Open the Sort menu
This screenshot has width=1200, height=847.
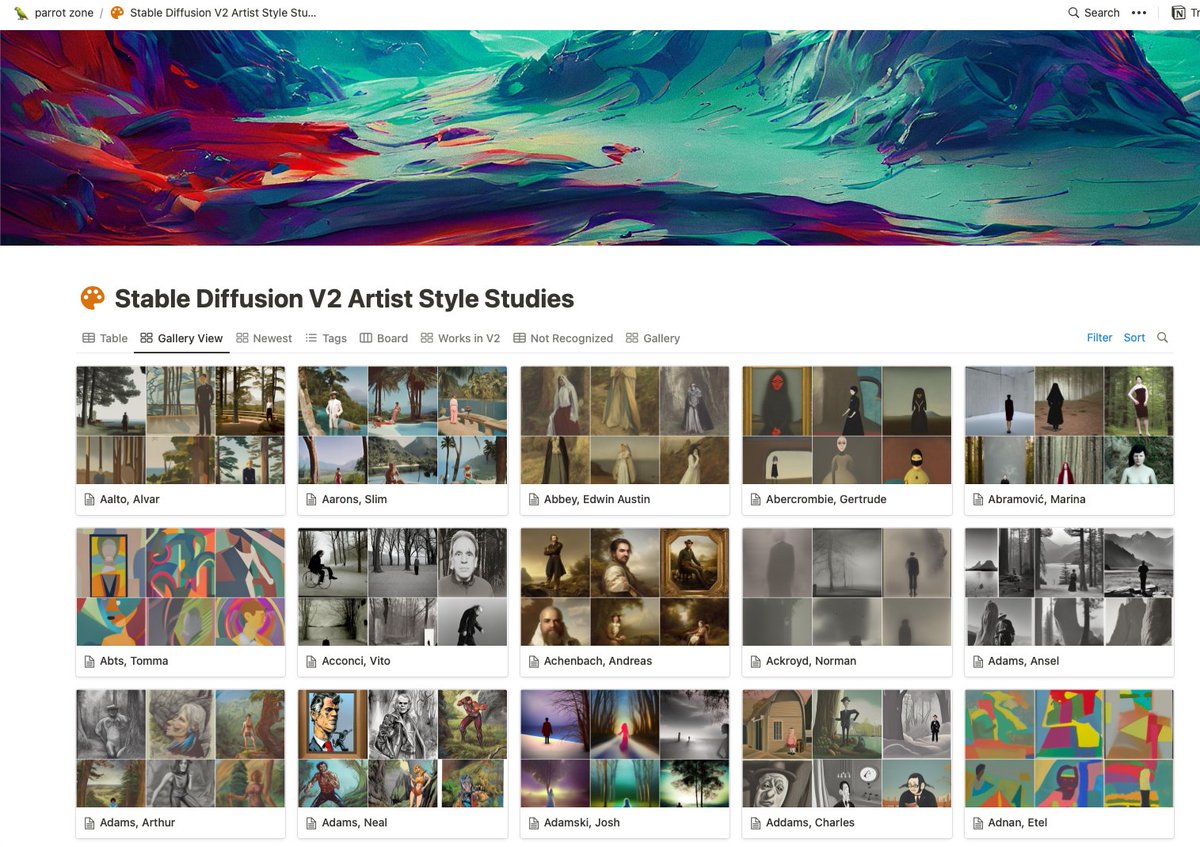[x=1134, y=338]
